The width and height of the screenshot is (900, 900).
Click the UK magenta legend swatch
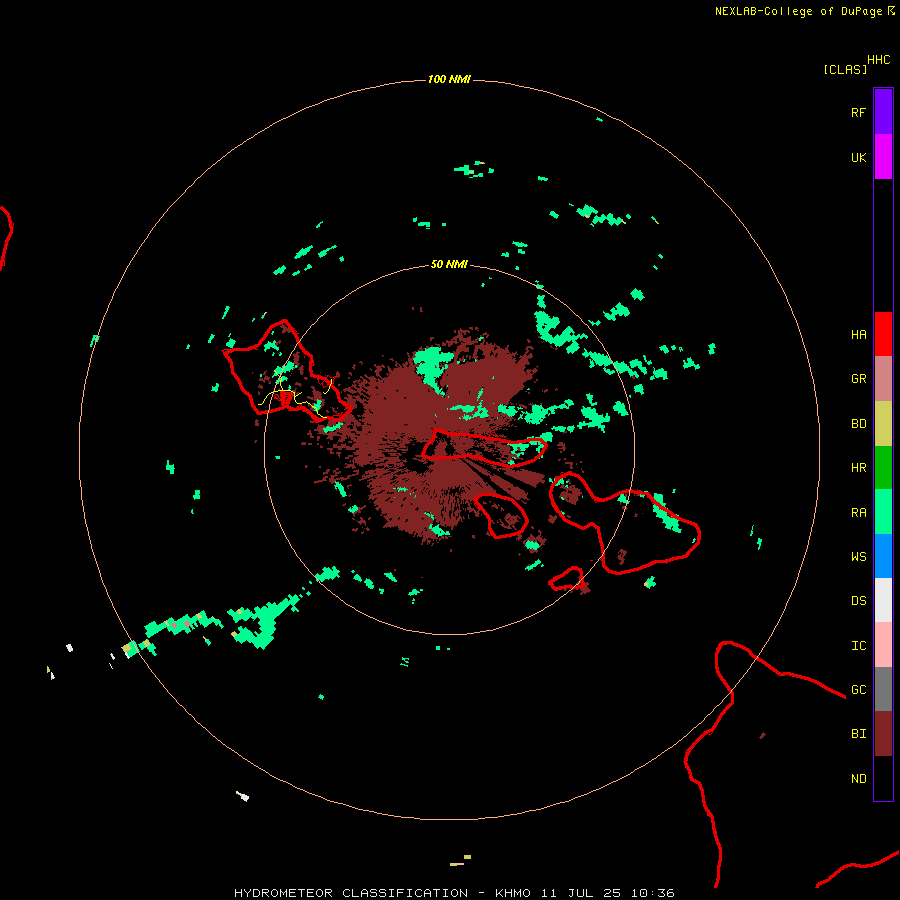pyautogui.click(x=883, y=157)
